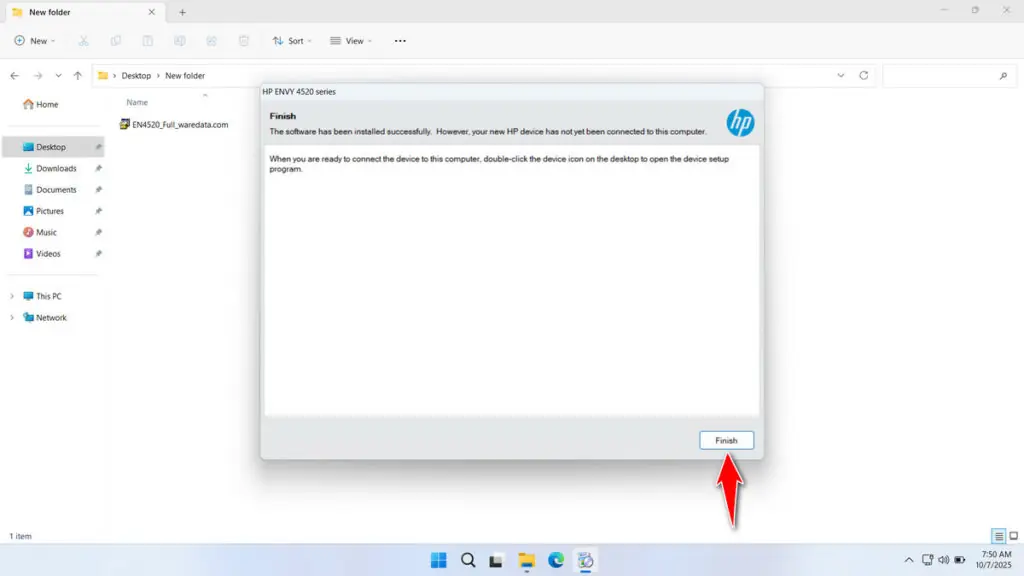Viewport: 1024px width, 576px height.
Task: Open the See more ellipsis menu
Action: tap(400, 41)
